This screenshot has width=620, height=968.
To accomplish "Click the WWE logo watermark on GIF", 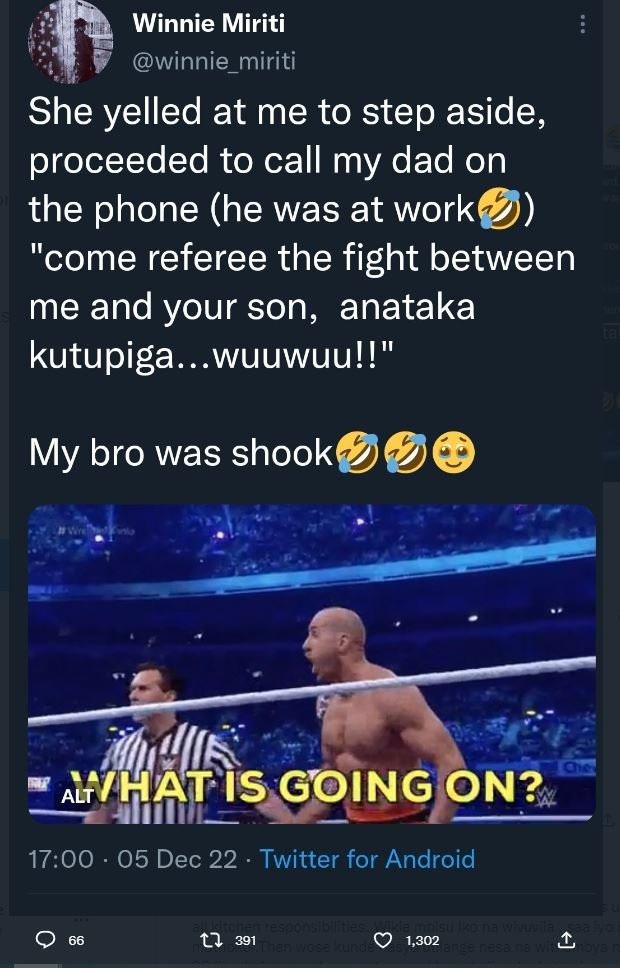I will coord(547,796).
